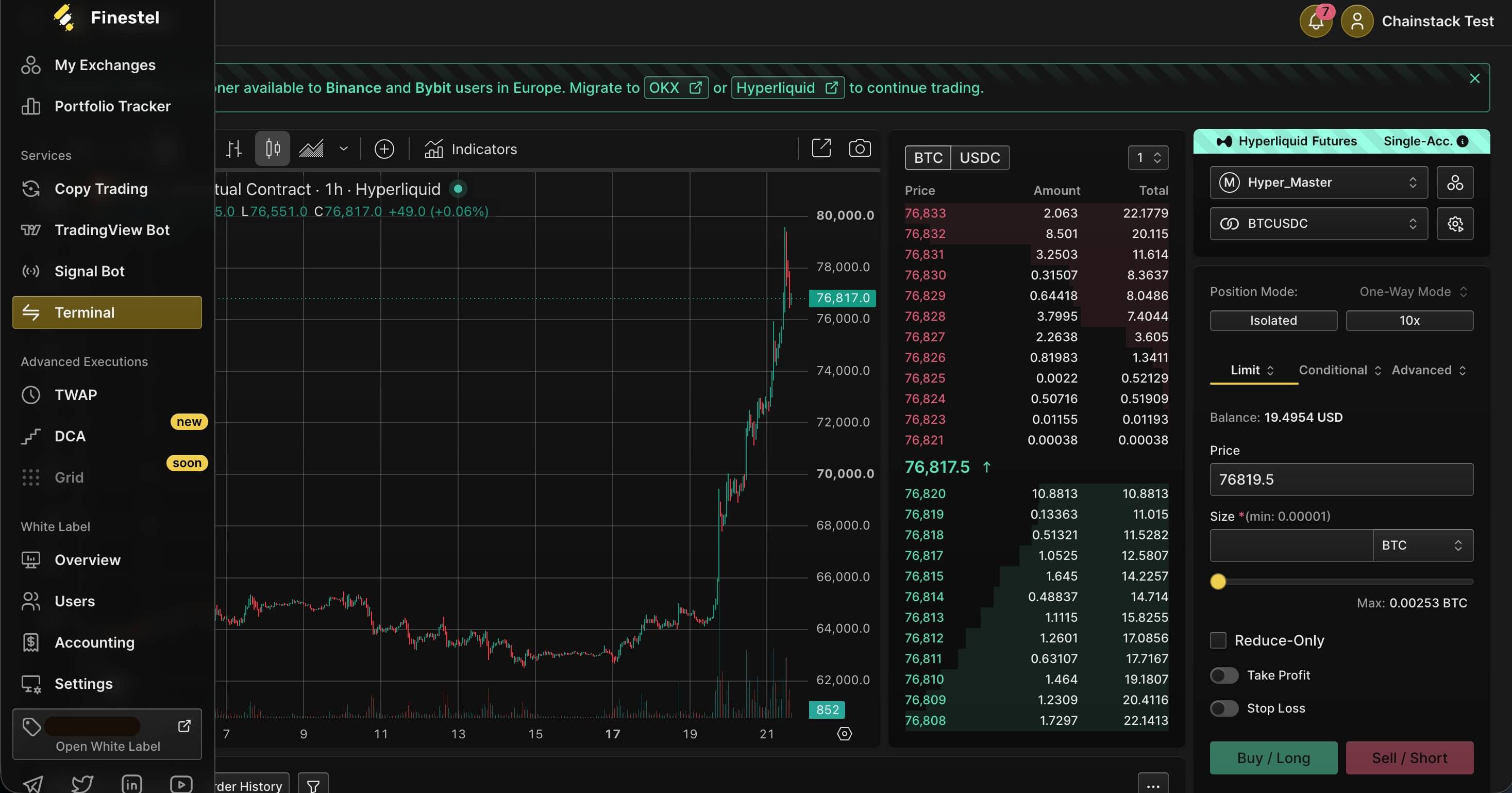Open chart in a pop-out window

821,148
